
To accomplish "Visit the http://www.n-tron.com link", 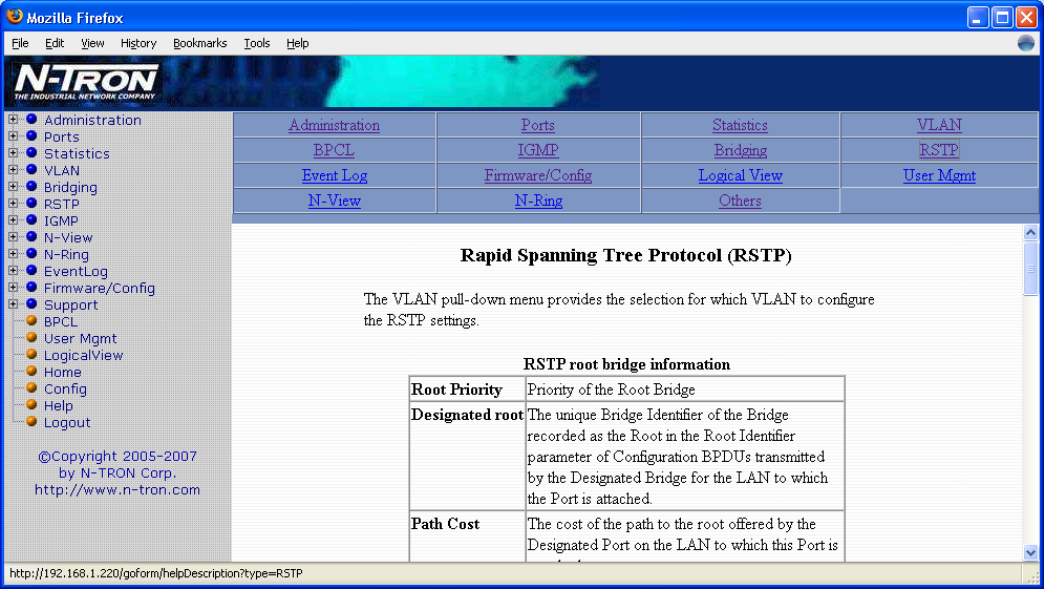I will click(x=117, y=490).
